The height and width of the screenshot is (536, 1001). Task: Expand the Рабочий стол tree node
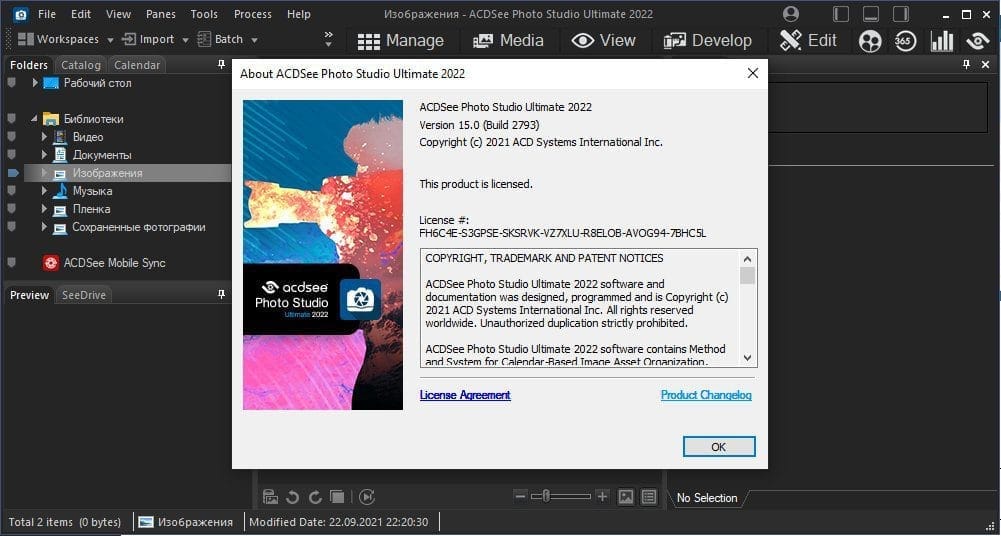click(x=35, y=83)
